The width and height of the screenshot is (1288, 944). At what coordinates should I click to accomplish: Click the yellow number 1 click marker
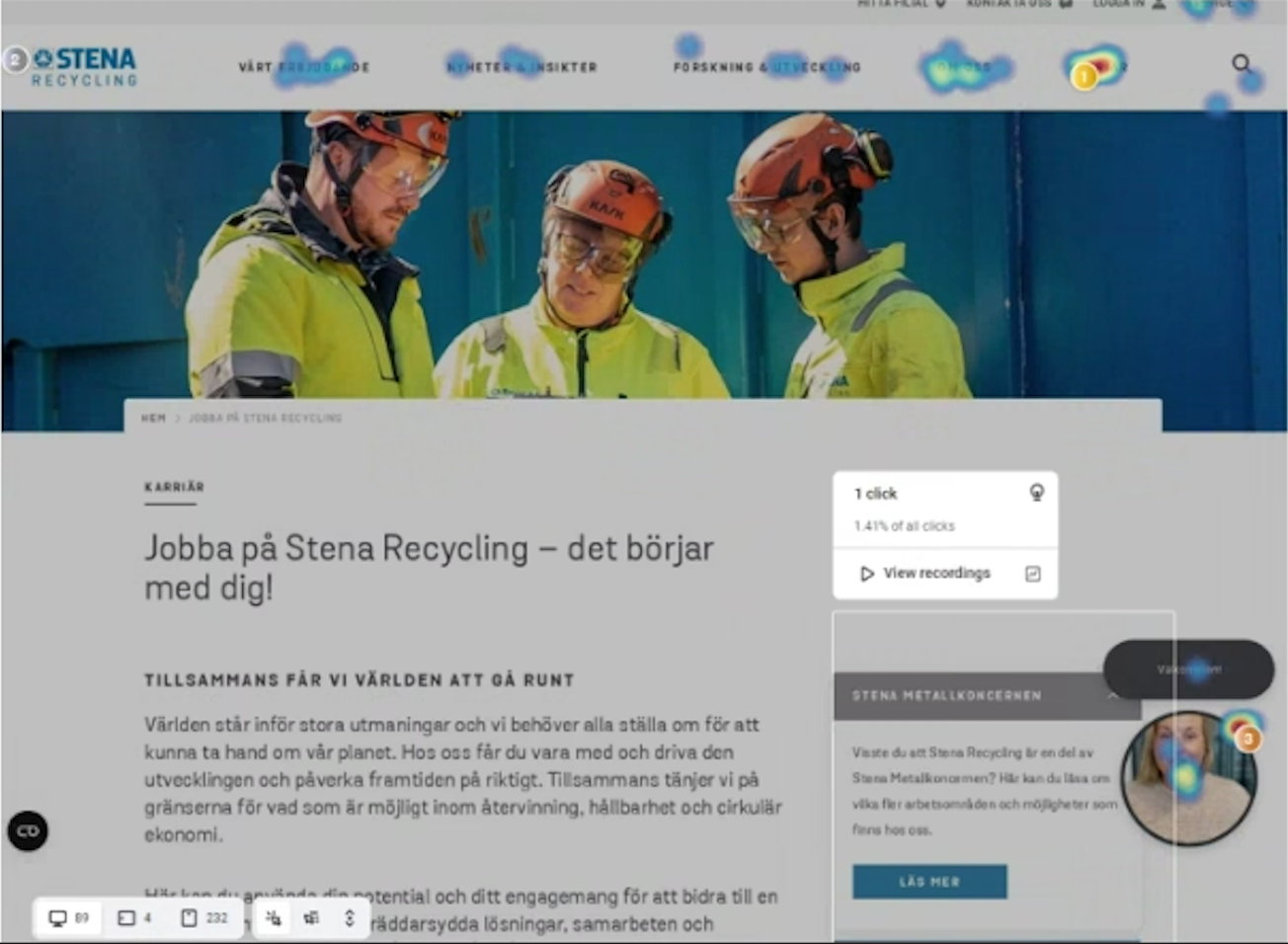coord(1084,76)
